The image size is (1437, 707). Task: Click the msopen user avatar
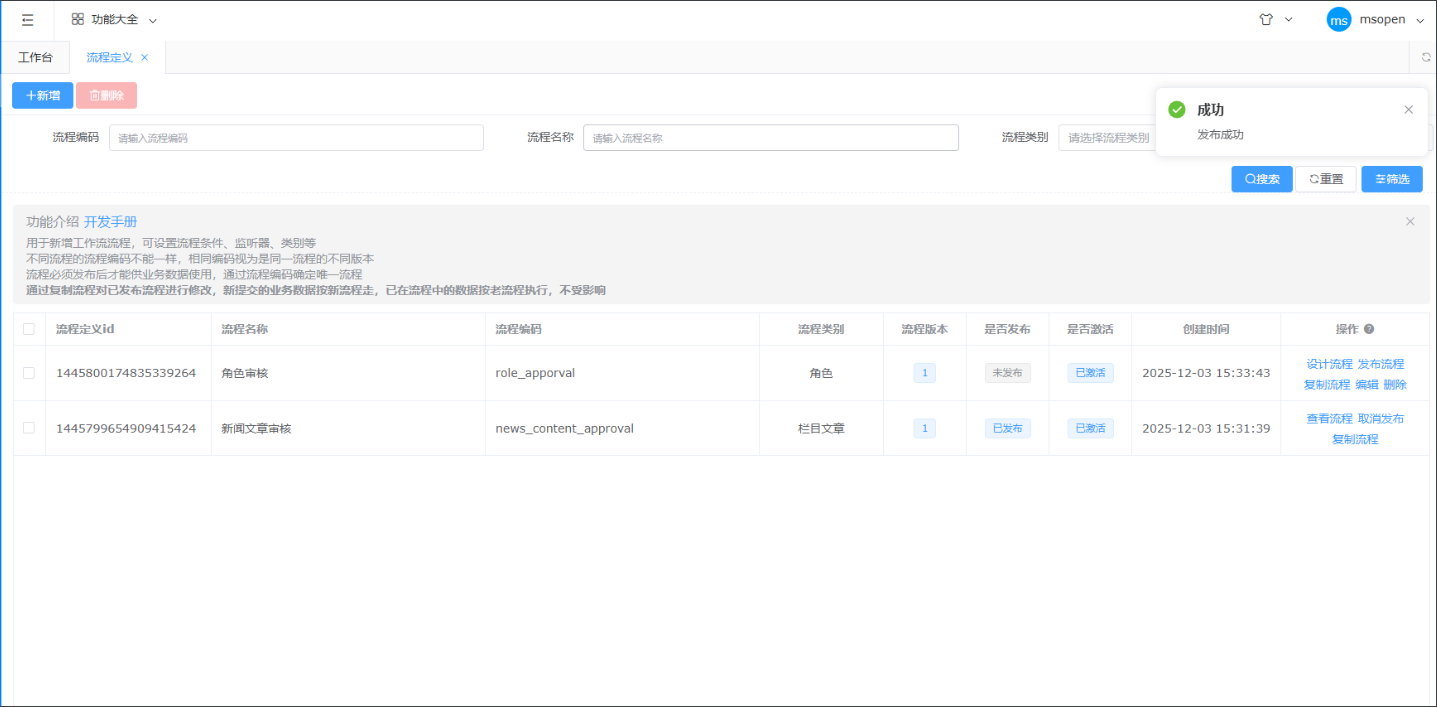(x=1338, y=20)
